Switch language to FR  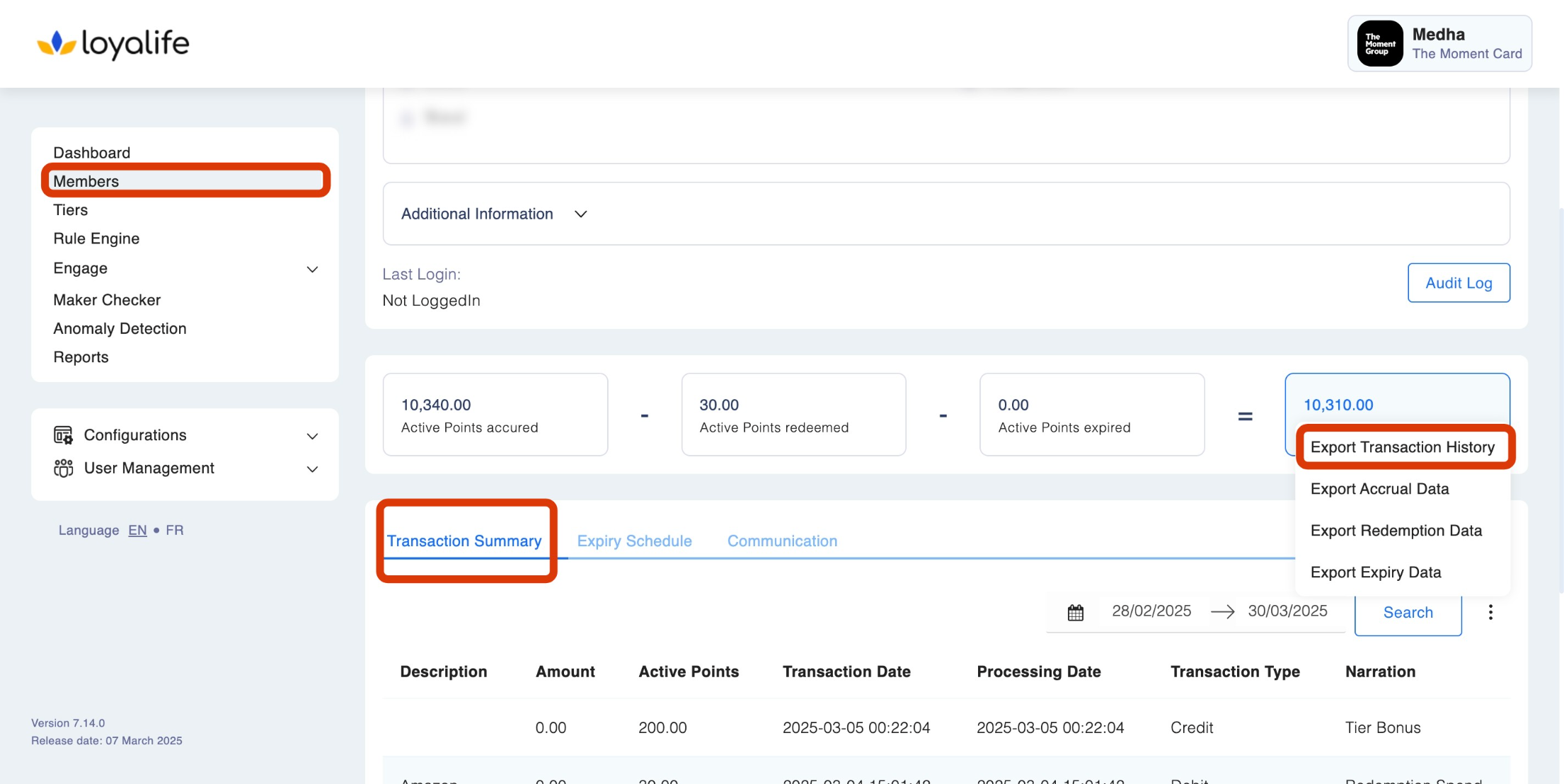tap(174, 530)
